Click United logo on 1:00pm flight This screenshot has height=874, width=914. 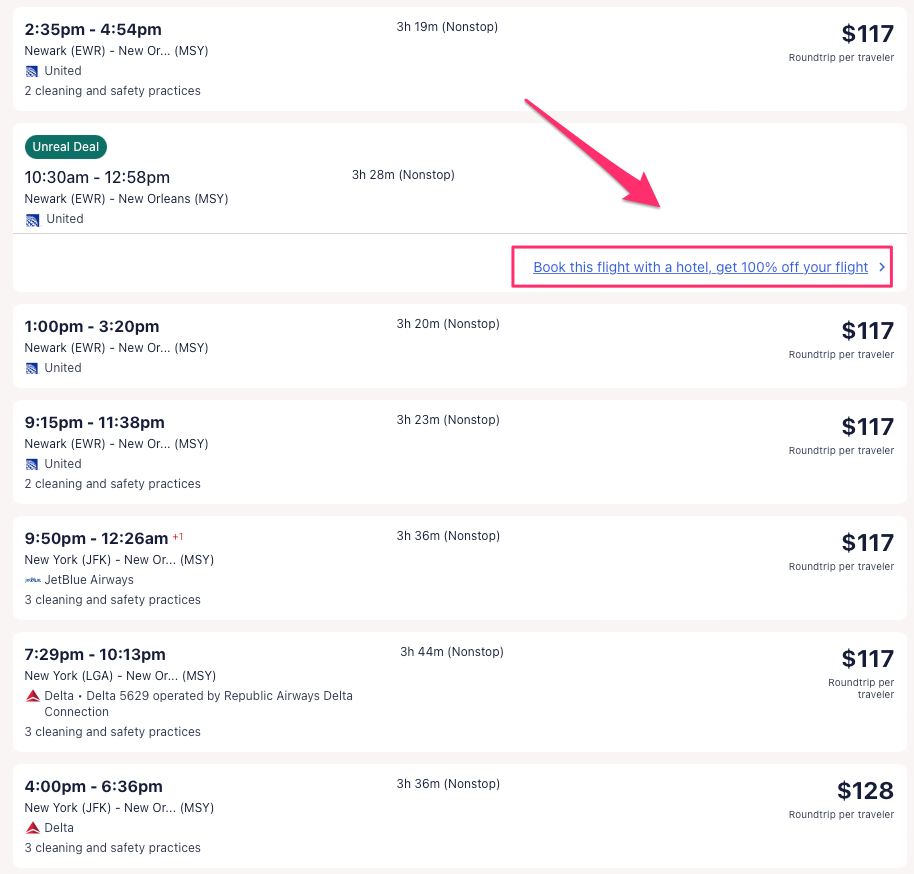point(32,368)
